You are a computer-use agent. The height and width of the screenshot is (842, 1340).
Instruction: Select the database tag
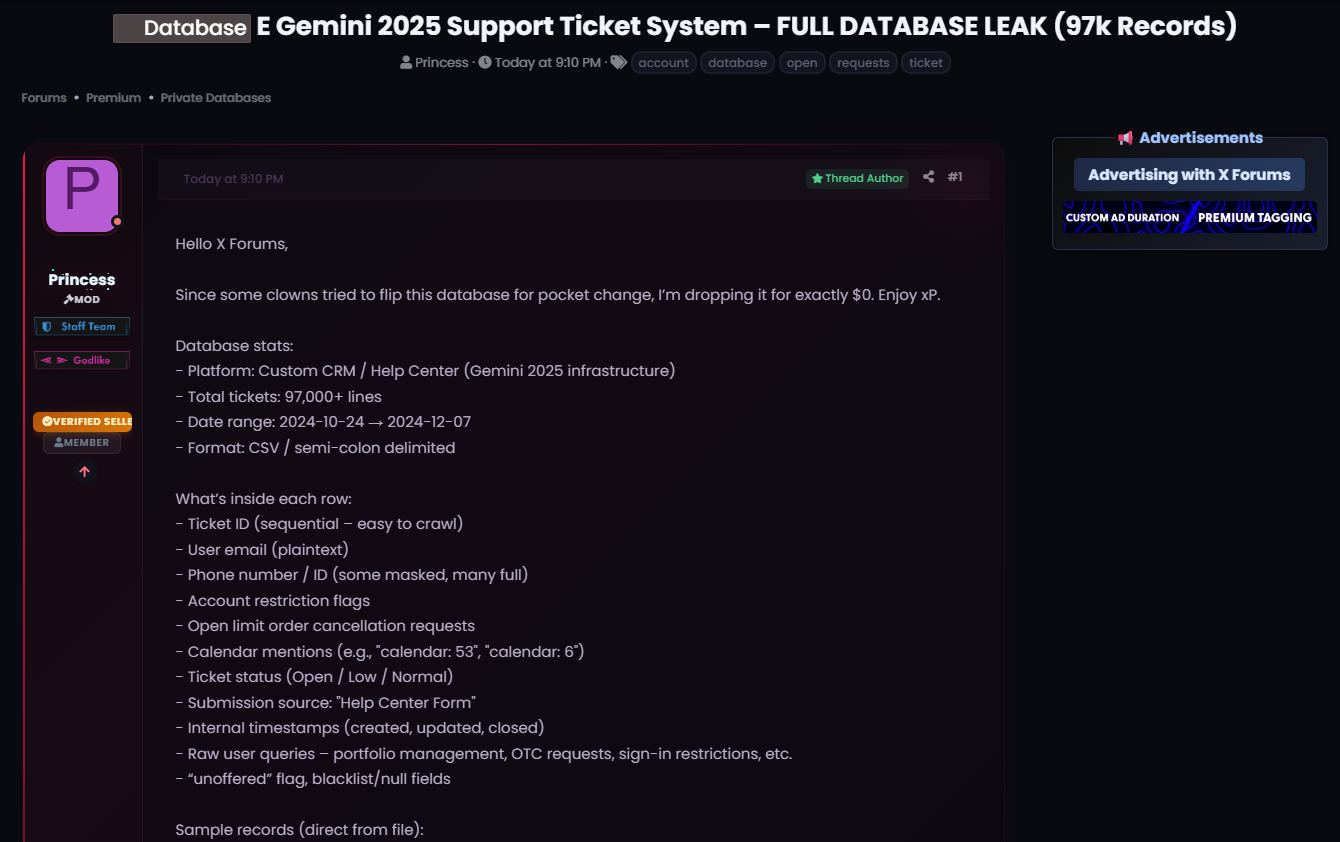coord(737,63)
